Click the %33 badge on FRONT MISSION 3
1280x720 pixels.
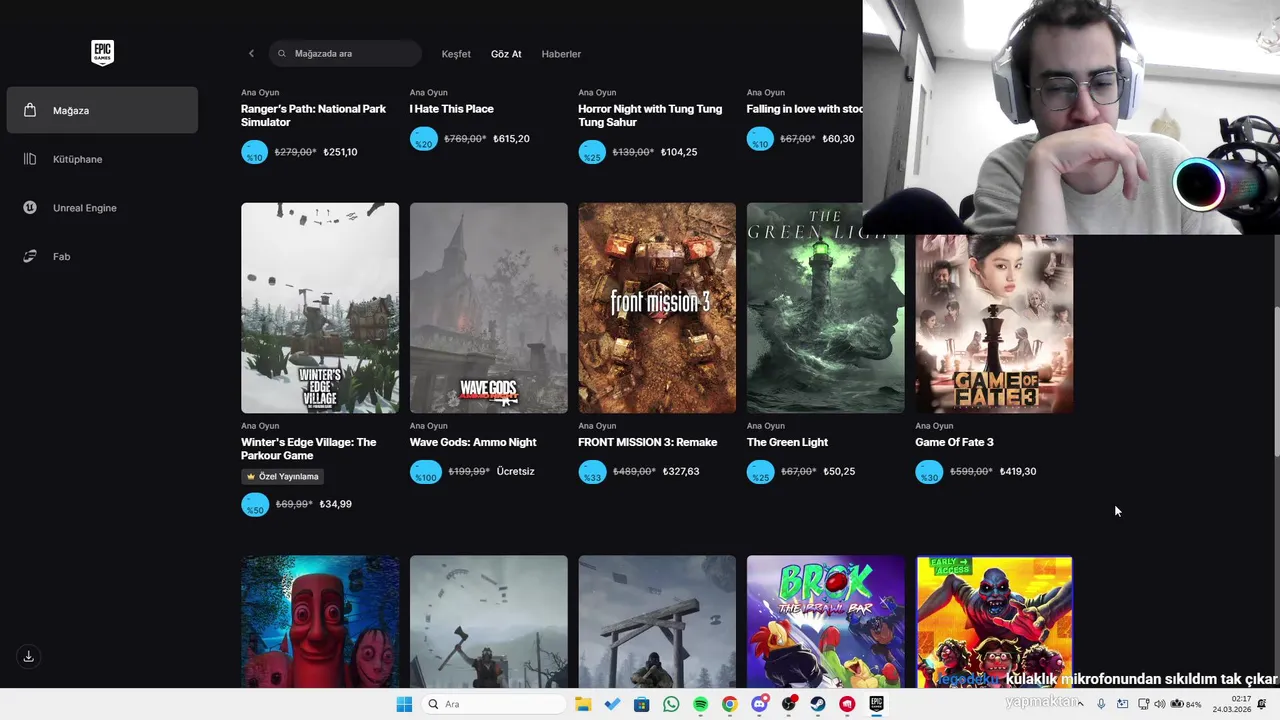[592, 472]
